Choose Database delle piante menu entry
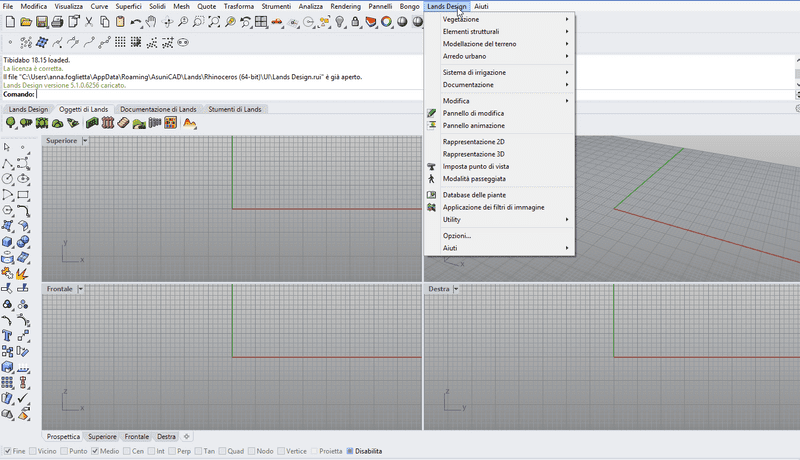 [x=499, y=195]
